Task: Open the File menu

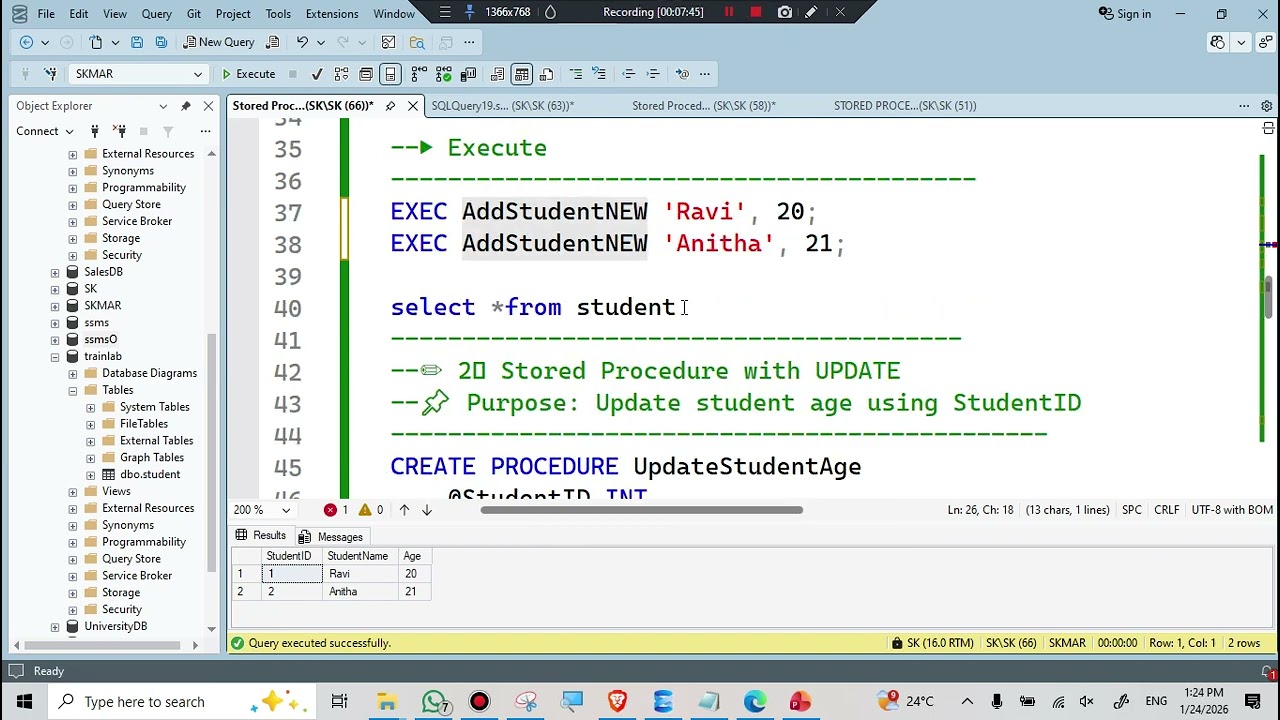Action: pyautogui.click(x=46, y=14)
